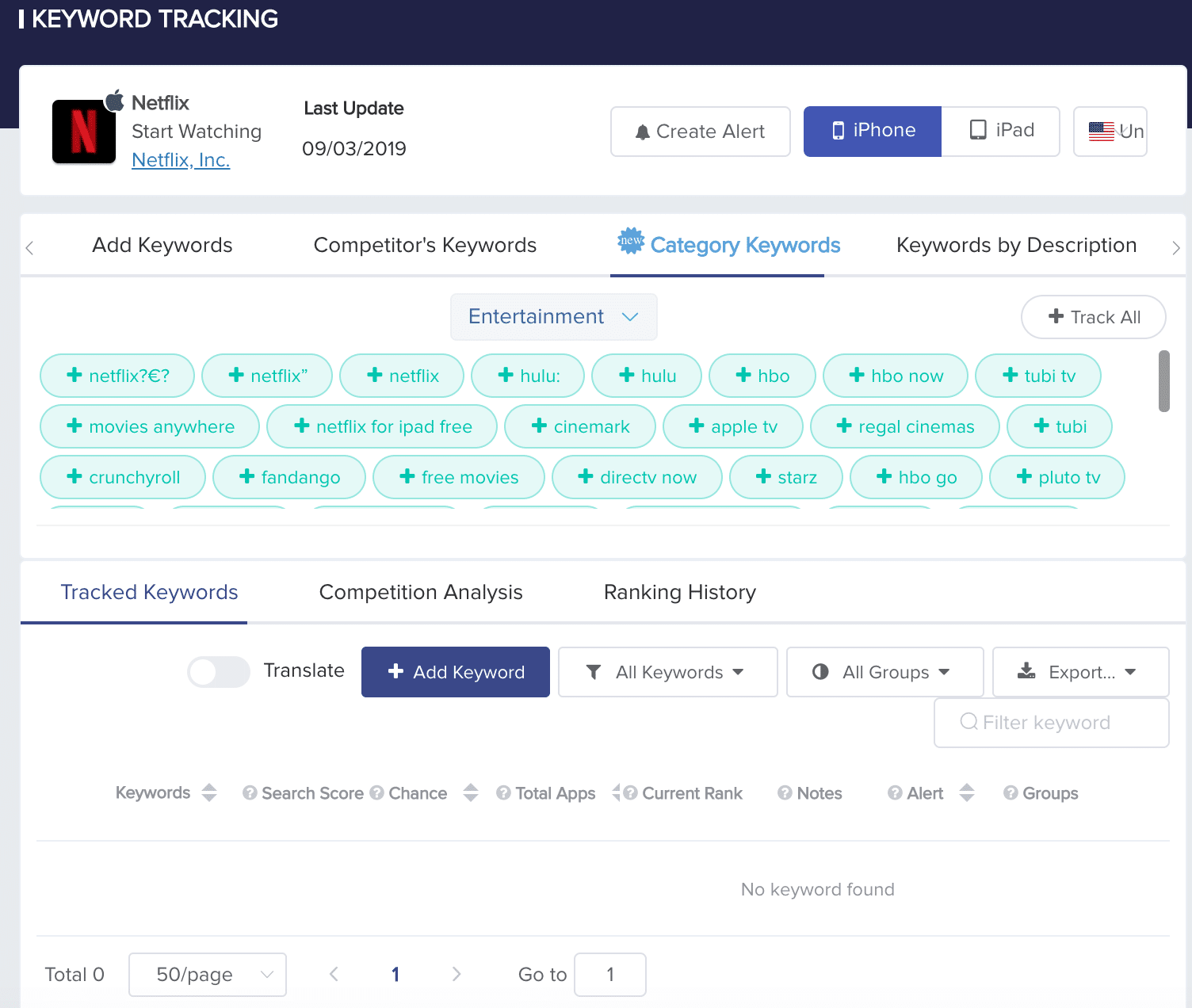Image resolution: width=1192 pixels, height=1008 pixels.
Task: Add the 'tubi tv' keyword chip
Action: 1038,376
